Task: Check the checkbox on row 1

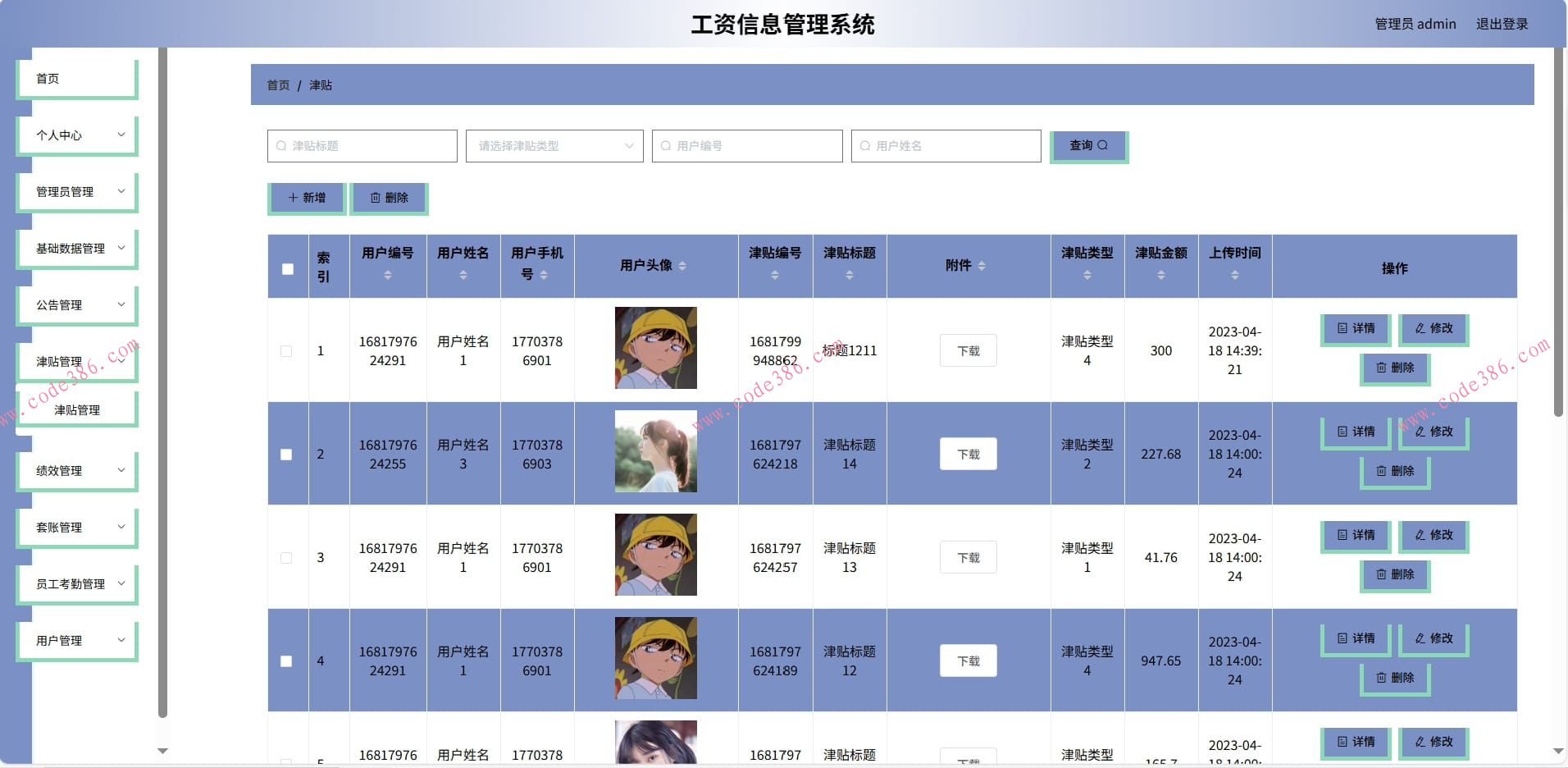Action: [286, 350]
